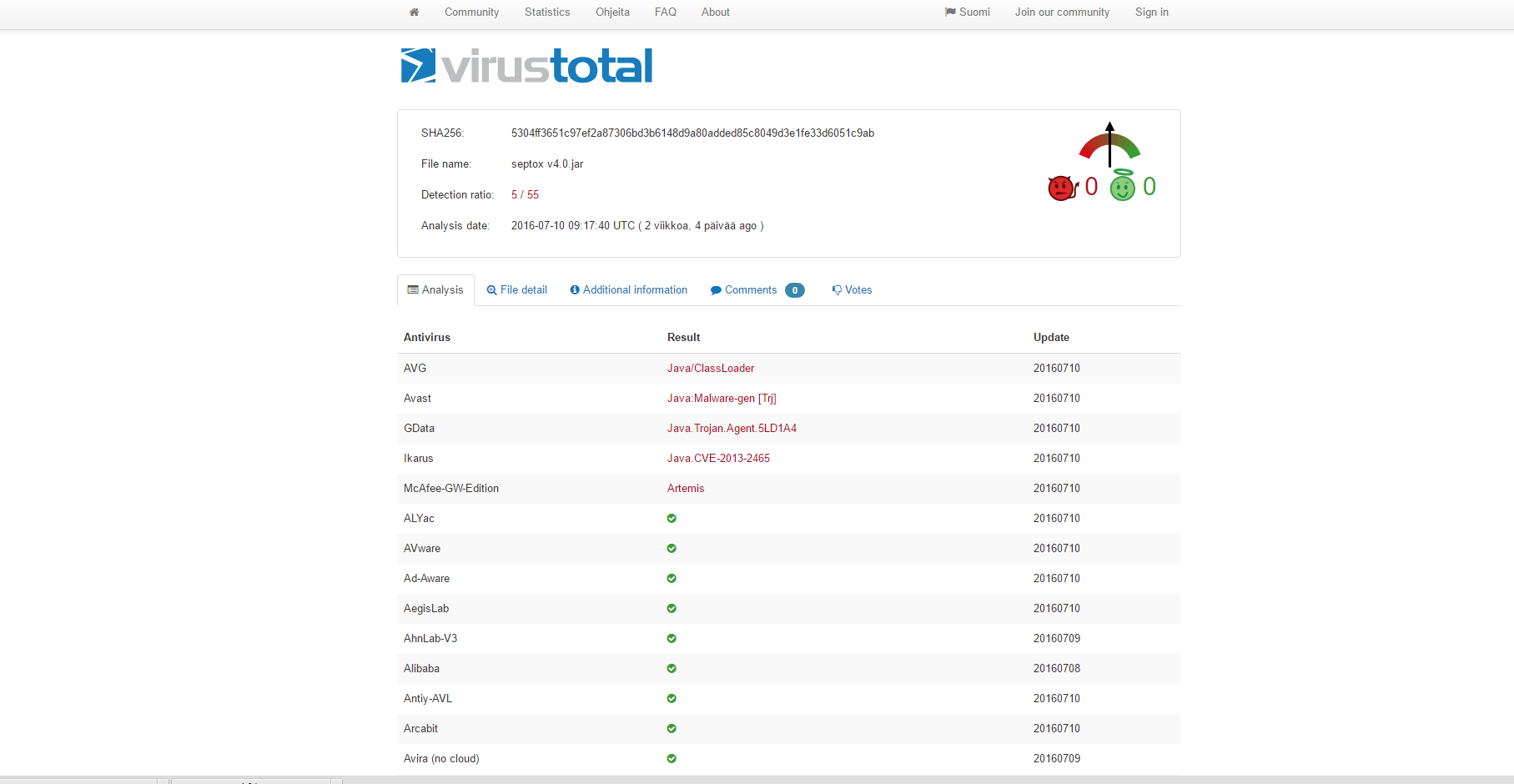1514x784 pixels.
Task: Click the community score gauge
Action: point(1109,145)
